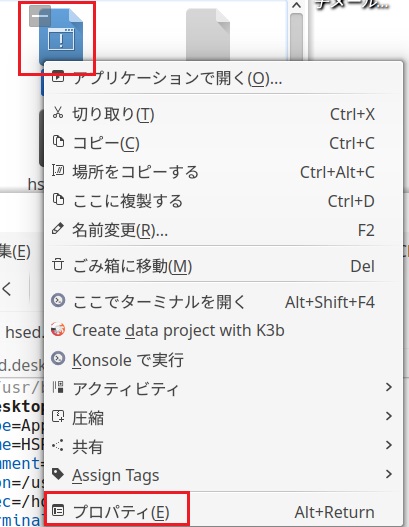Image resolution: width=409 pixels, height=527 pixels.
Task: Open the Assign Tags submenu arrow
Action: pyautogui.click(x=389, y=474)
